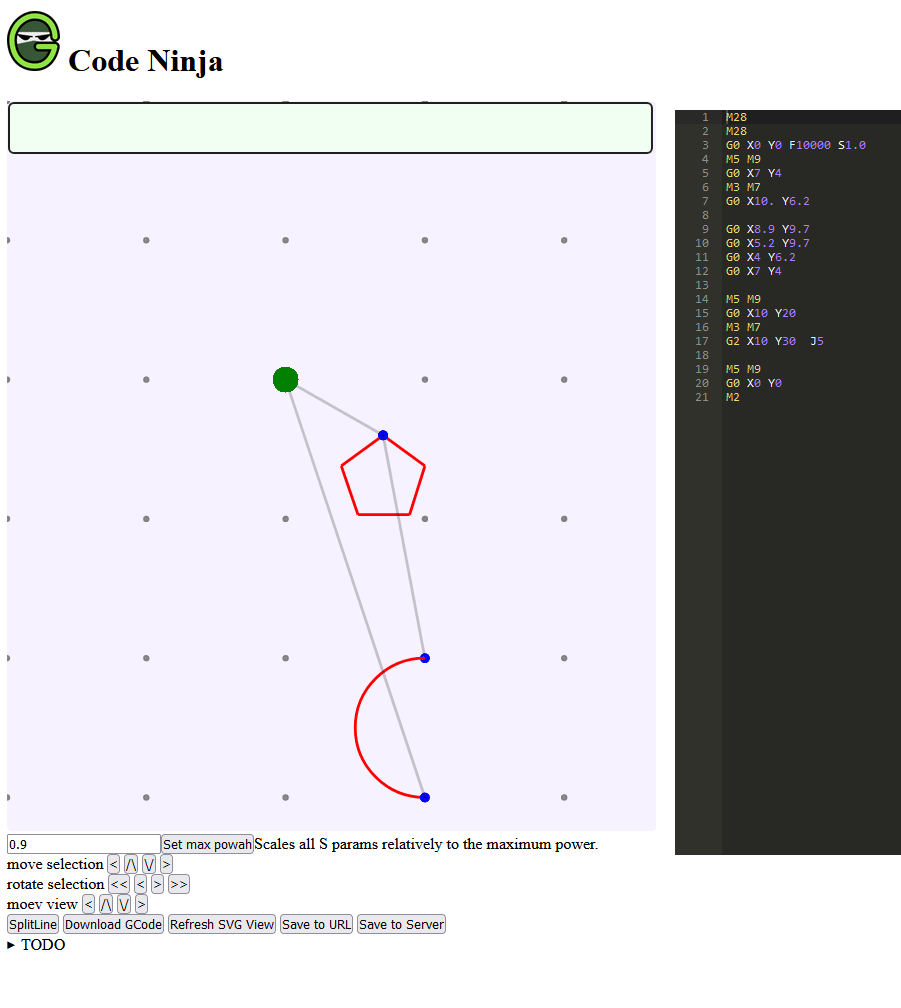The height and width of the screenshot is (1008, 901).
Task: Click code line 'G0 X10. Y6.2'
Action: click(767, 201)
